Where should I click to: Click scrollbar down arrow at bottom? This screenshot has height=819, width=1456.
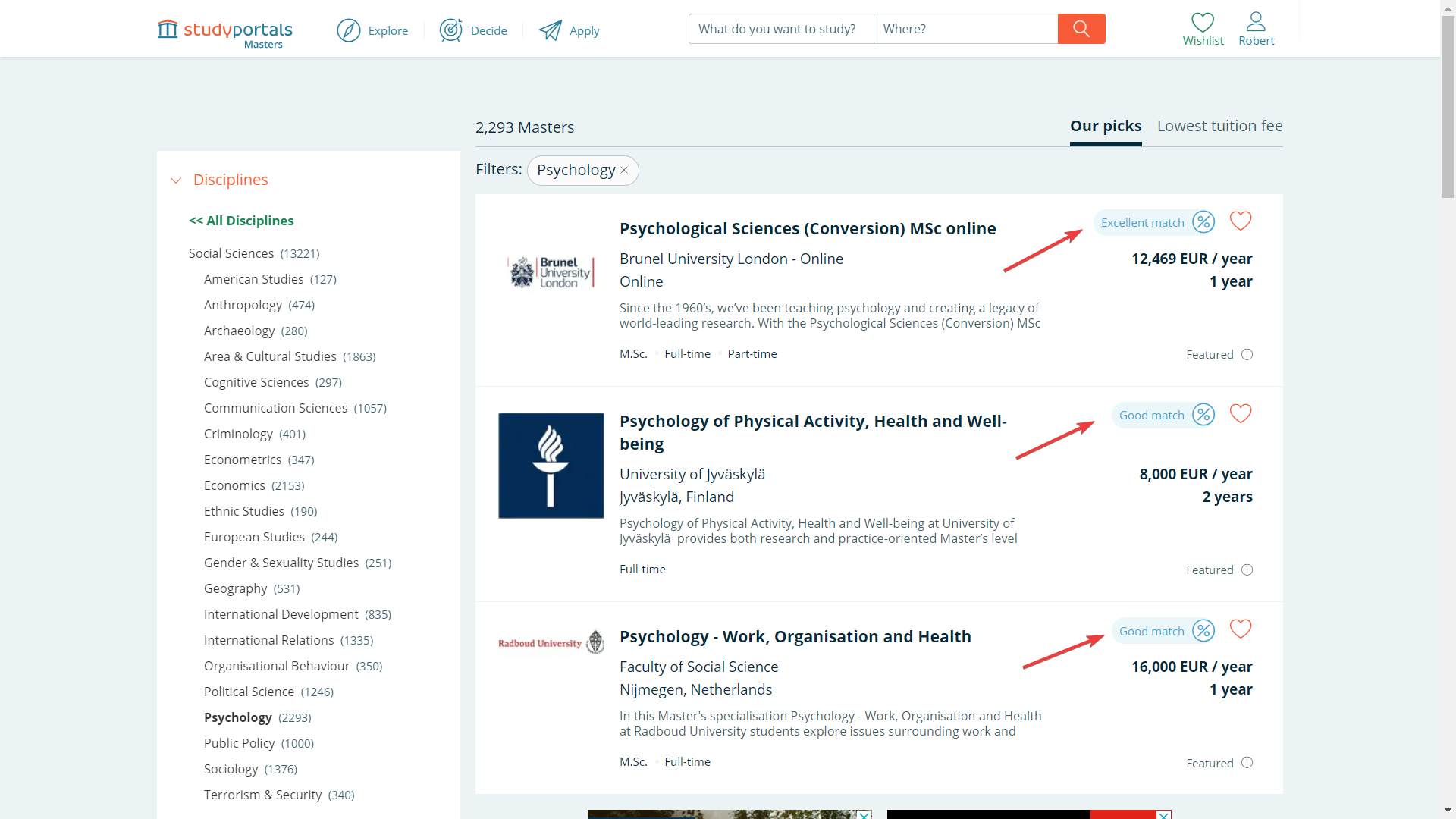pyautogui.click(x=1448, y=811)
